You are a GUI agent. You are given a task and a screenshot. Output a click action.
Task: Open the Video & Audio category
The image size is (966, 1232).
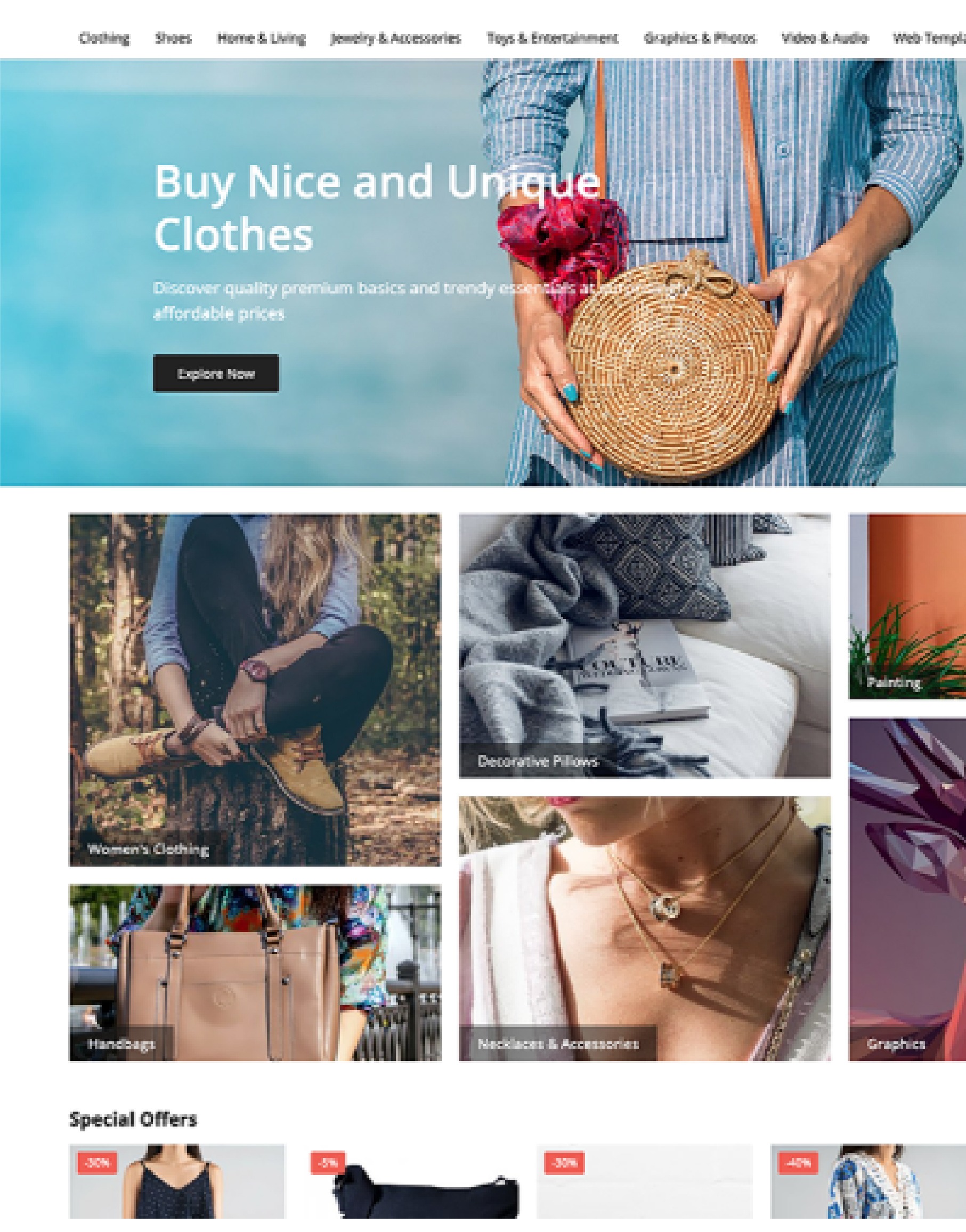(825, 38)
